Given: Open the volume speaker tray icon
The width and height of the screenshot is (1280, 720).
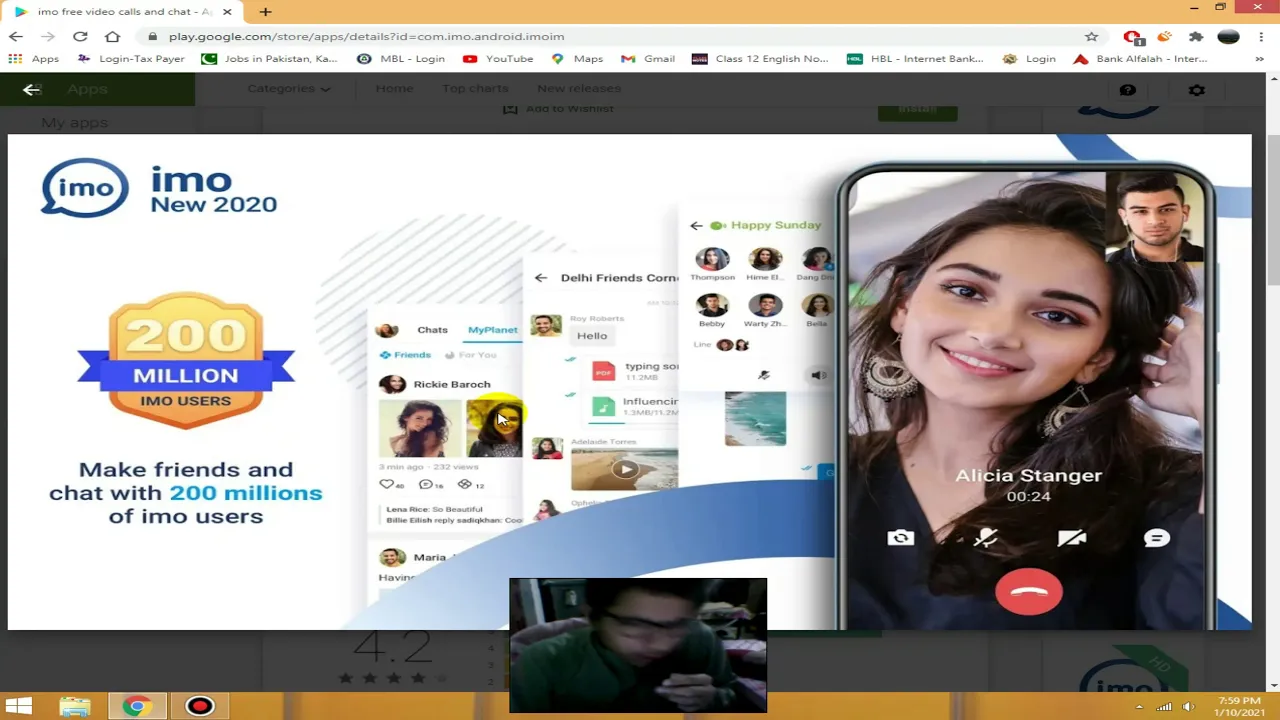Looking at the screenshot, I should coord(1188,707).
